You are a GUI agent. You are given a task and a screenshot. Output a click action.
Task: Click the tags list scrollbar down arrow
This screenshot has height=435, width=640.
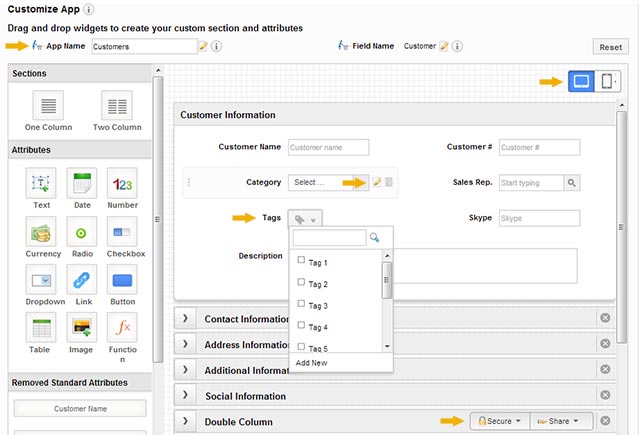[x=387, y=345]
